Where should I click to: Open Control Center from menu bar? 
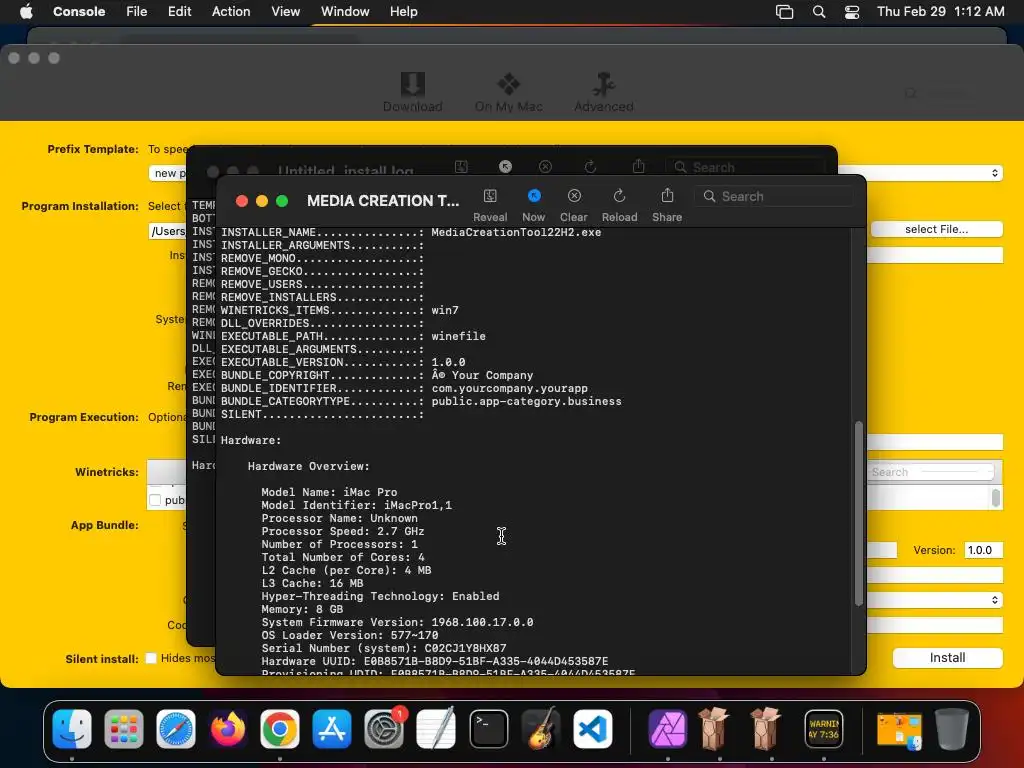point(852,12)
